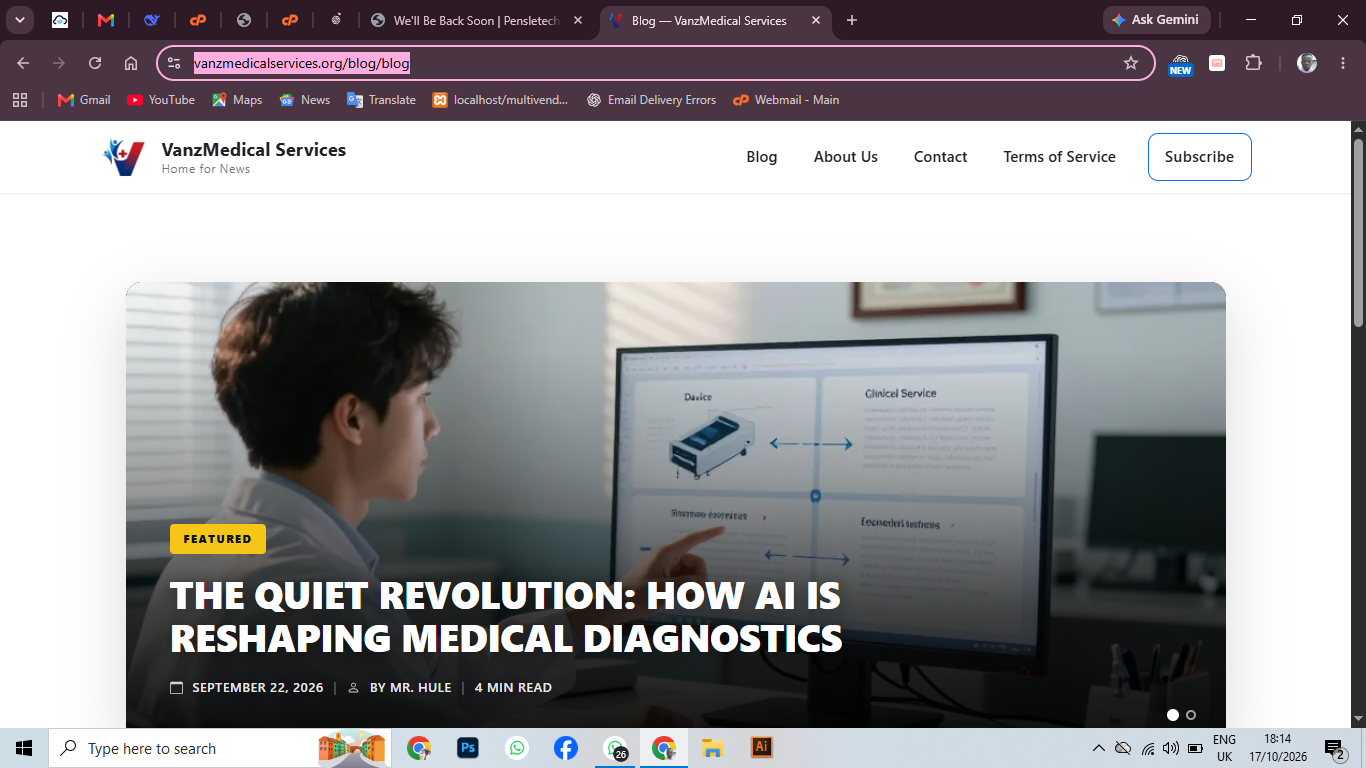The width and height of the screenshot is (1366, 768).
Task: Open the Chrome three-dot menu
Action: (1343, 63)
